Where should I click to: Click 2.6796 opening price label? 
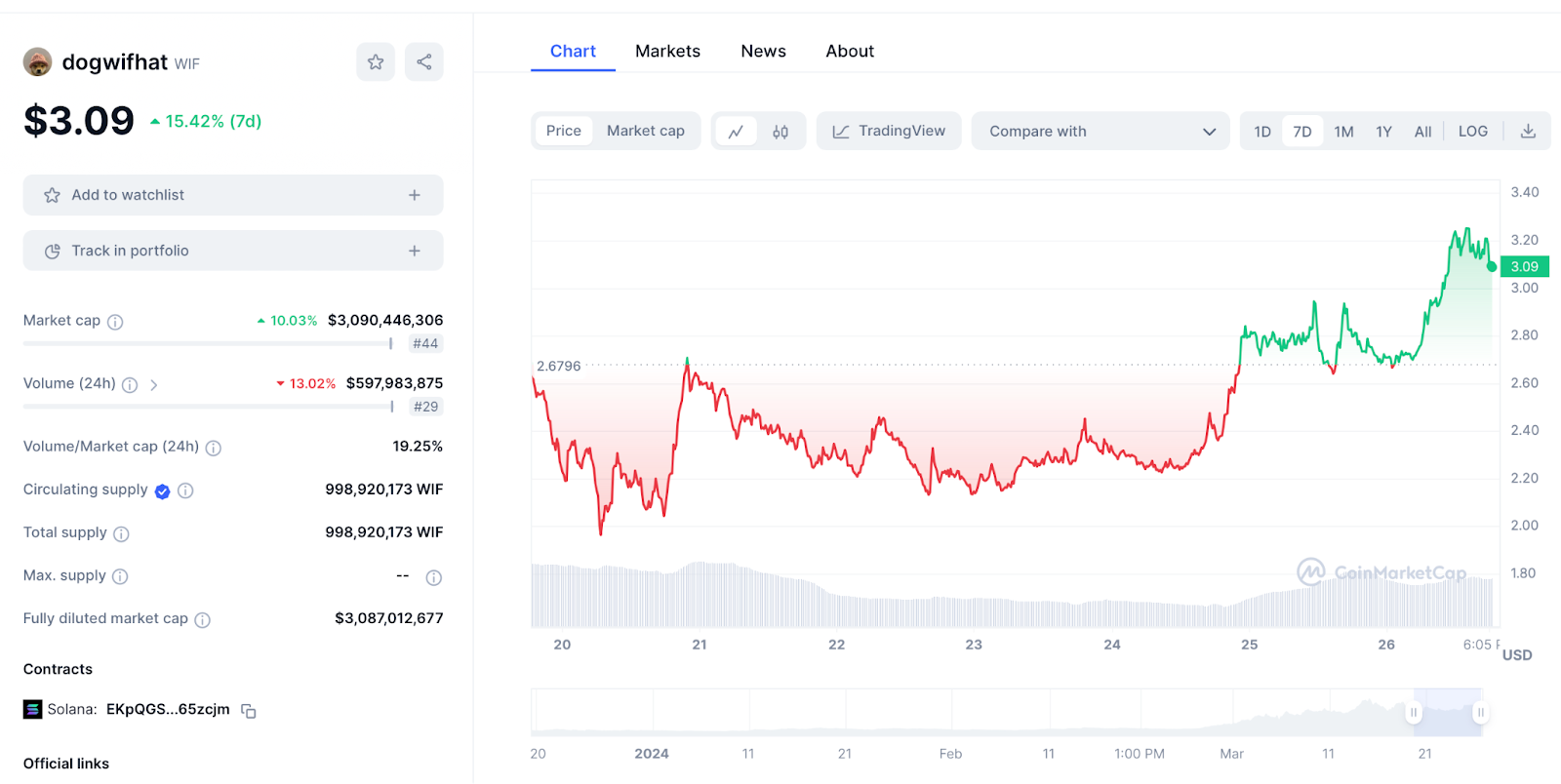tap(558, 367)
